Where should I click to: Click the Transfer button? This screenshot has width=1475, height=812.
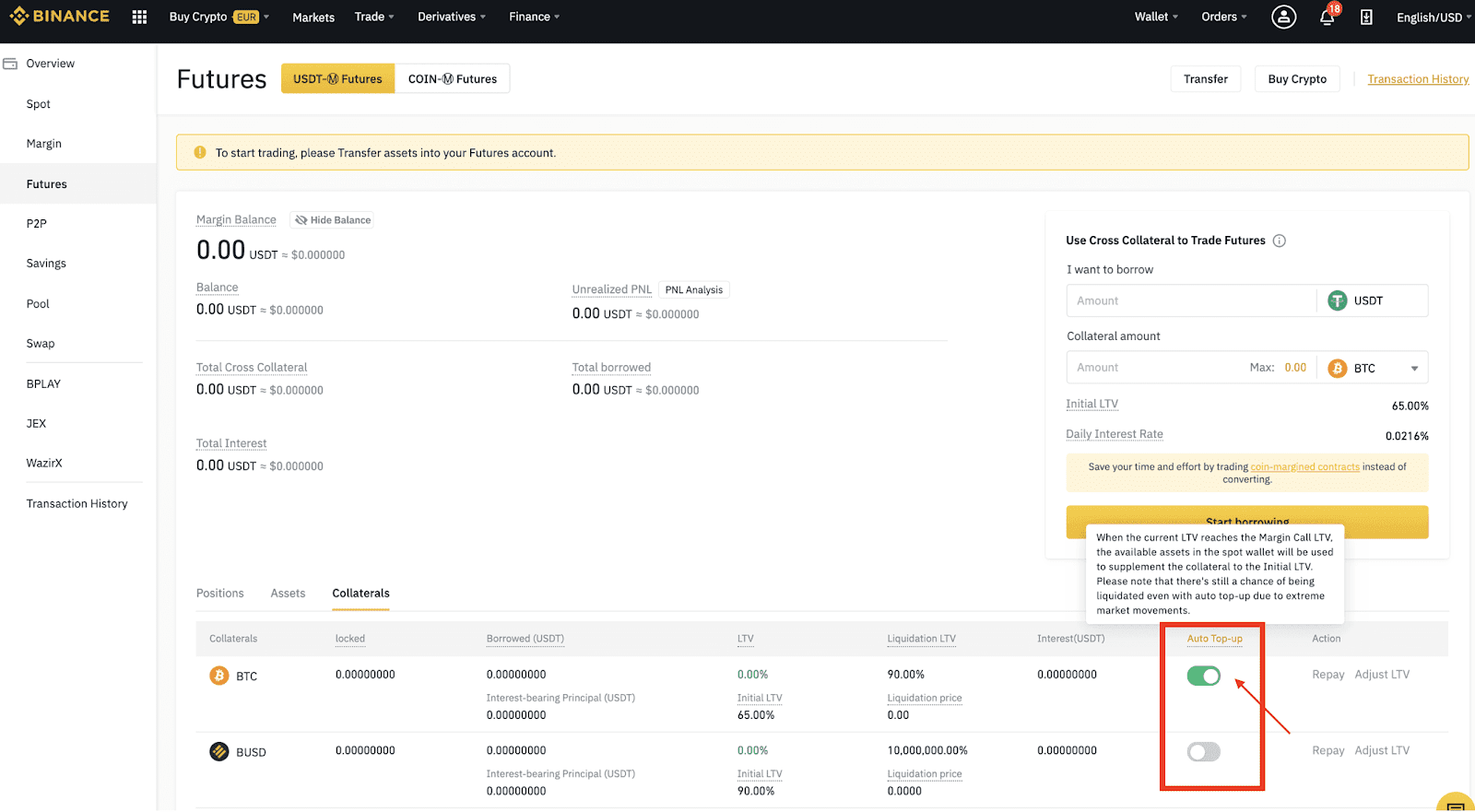click(x=1206, y=79)
